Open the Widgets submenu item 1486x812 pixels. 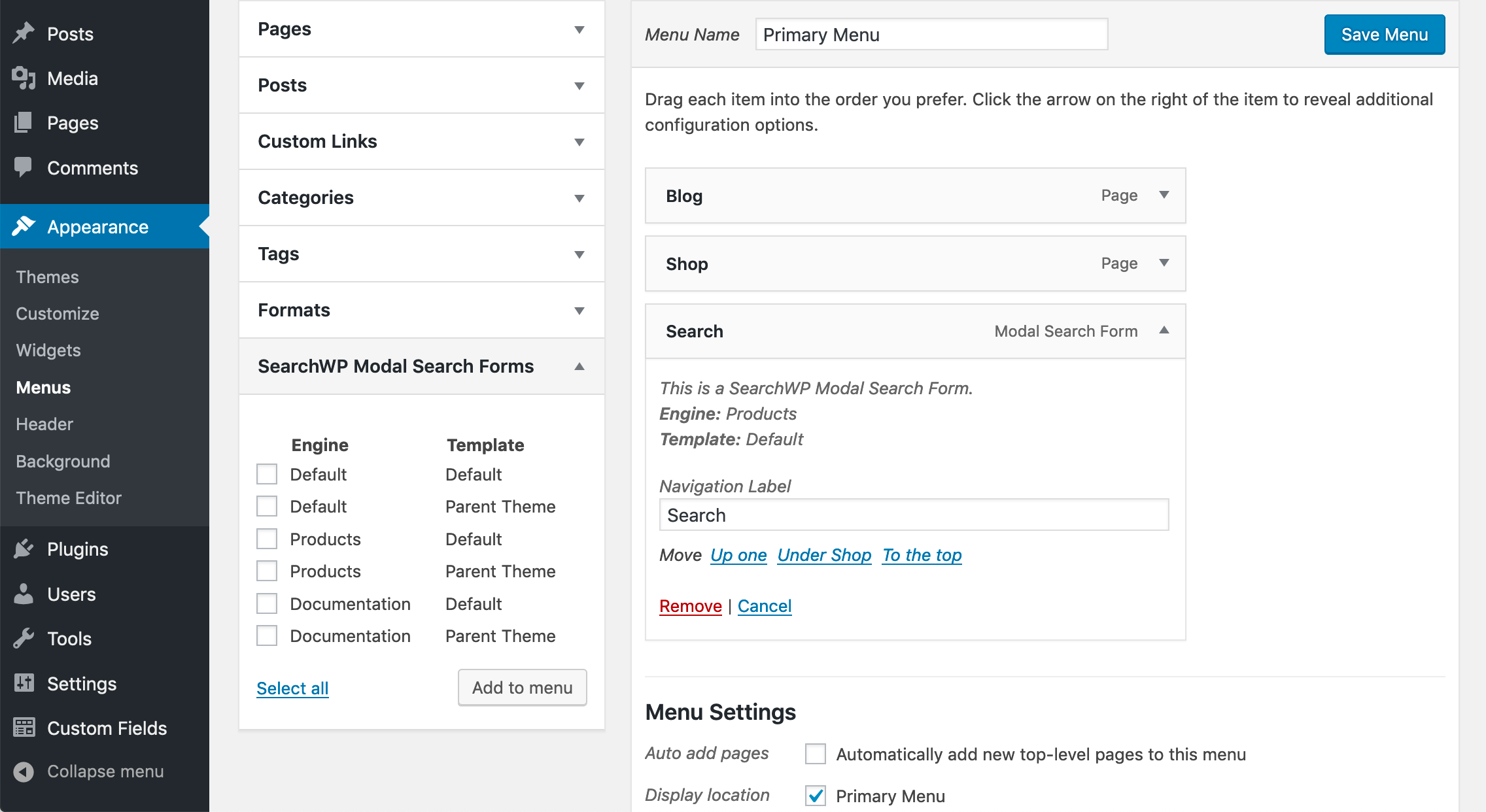point(48,350)
